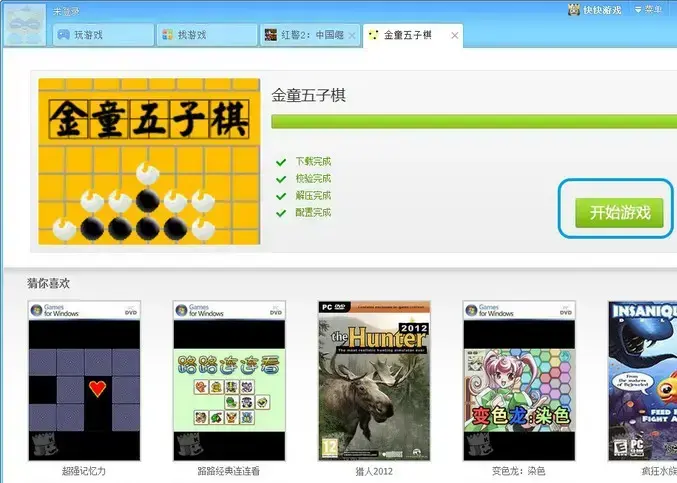This screenshot has height=483, width=677.
Task: Click the 红警2 game icon in tab
Action: (x=271, y=35)
